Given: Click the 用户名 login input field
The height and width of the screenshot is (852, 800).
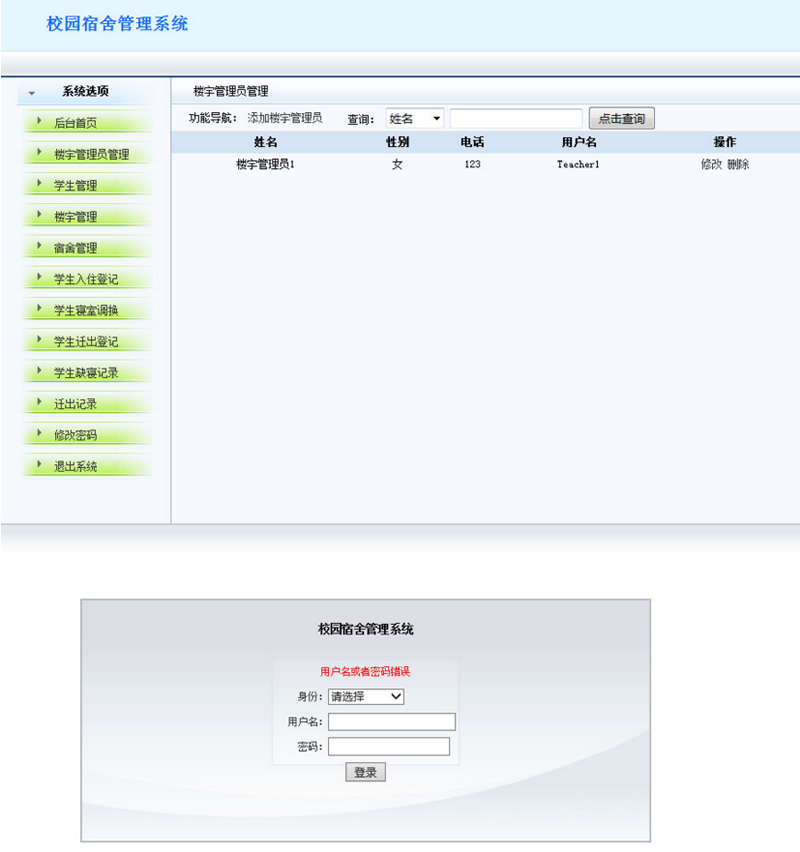Looking at the screenshot, I should point(391,721).
